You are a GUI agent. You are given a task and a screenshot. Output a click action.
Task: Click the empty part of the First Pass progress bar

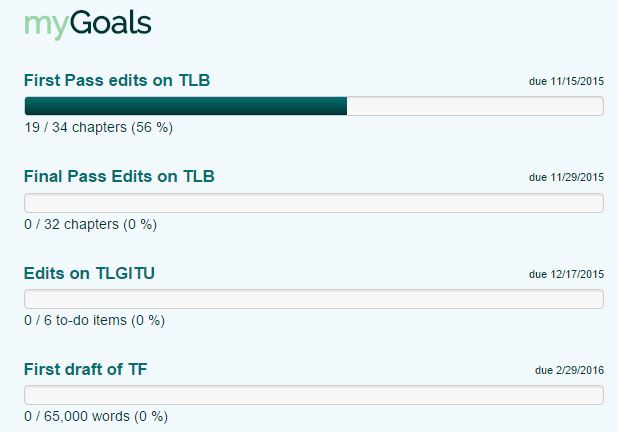click(x=475, y=106)
